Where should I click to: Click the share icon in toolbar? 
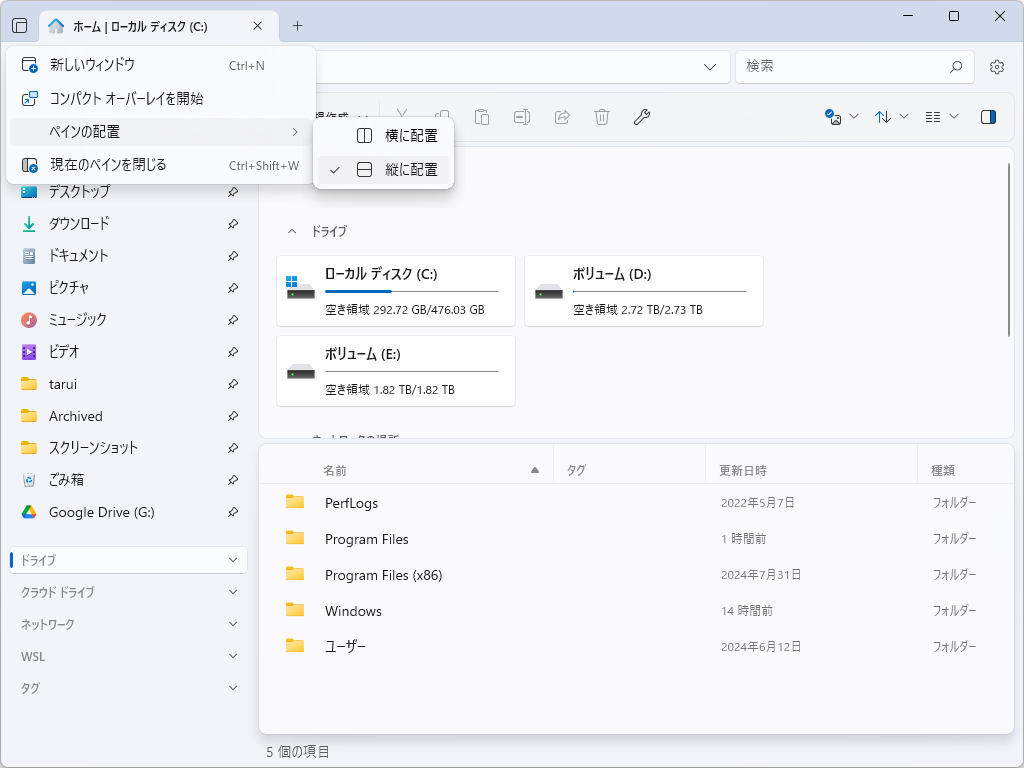pos(562,117)
